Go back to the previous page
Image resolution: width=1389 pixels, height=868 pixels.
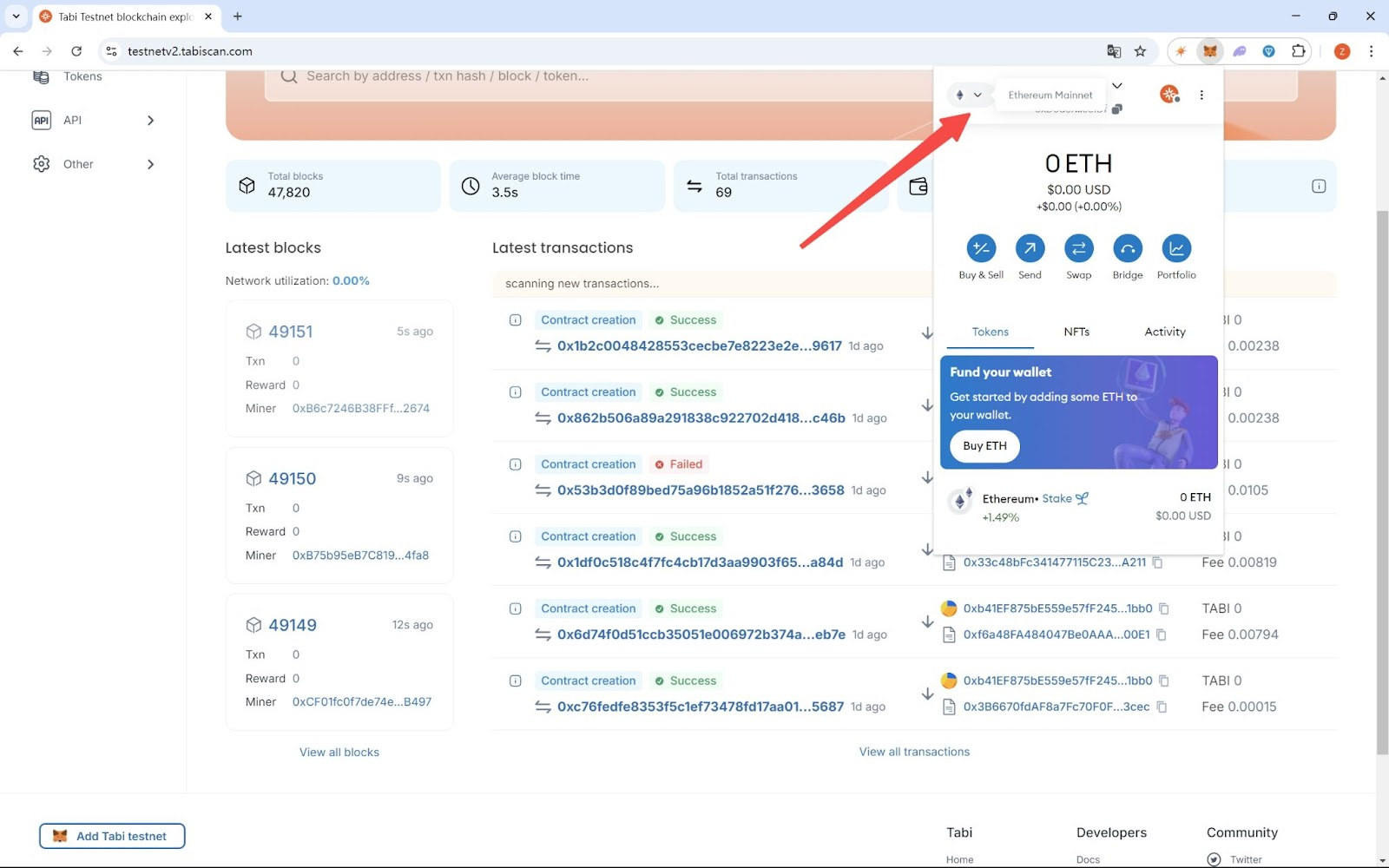(18, 51)
